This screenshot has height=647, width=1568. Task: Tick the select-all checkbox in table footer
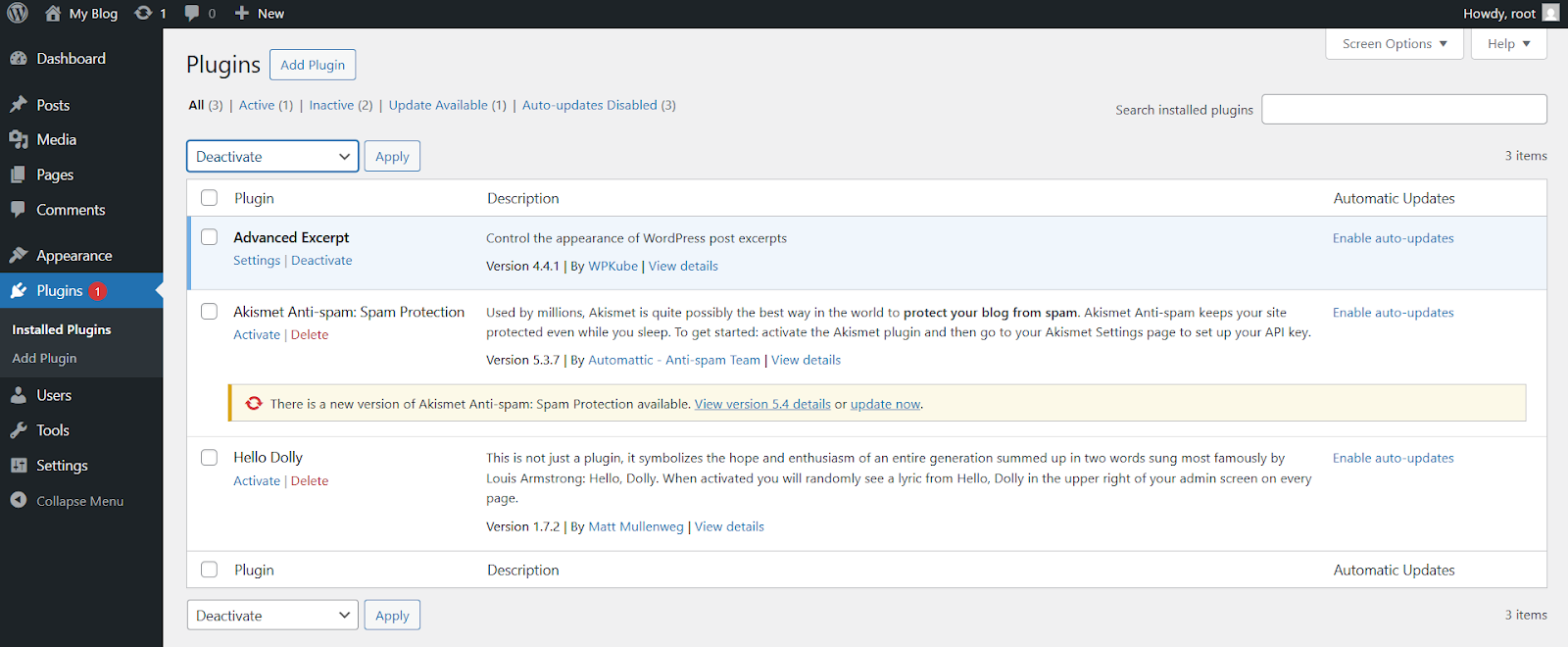click(x=209, y=570)
